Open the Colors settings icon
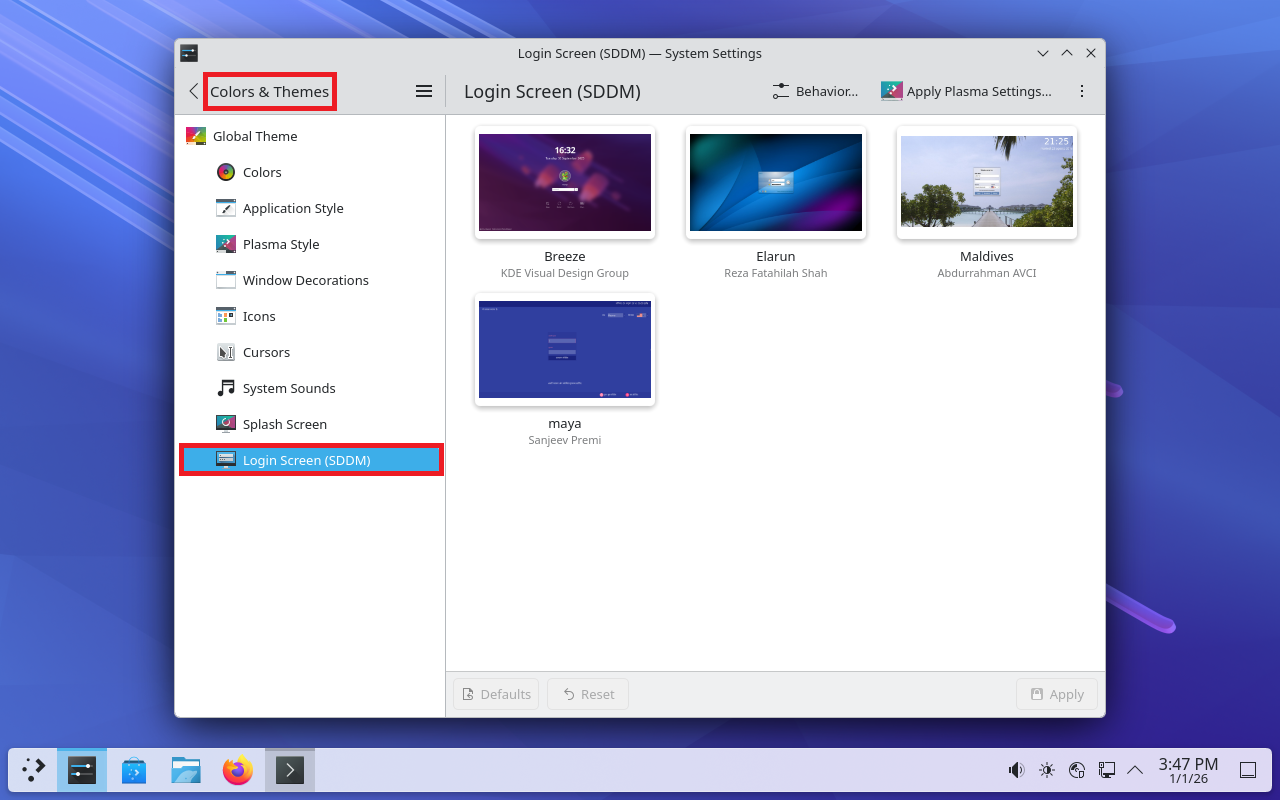 (226, 172)
